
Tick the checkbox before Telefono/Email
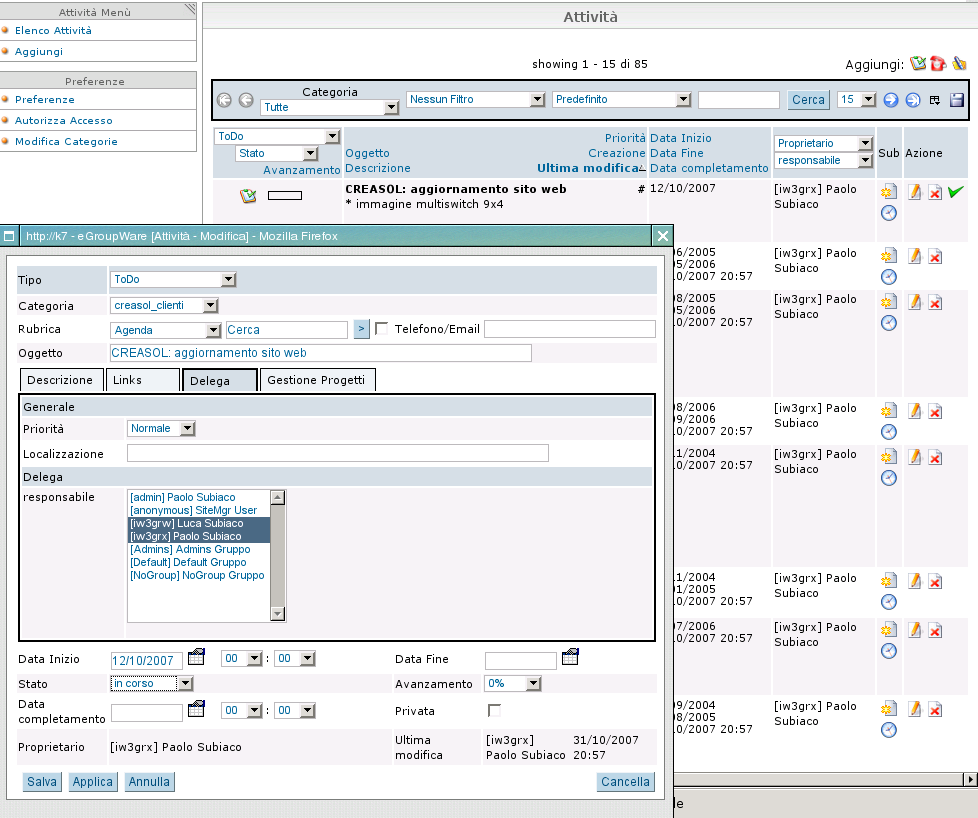coord(382,328)
